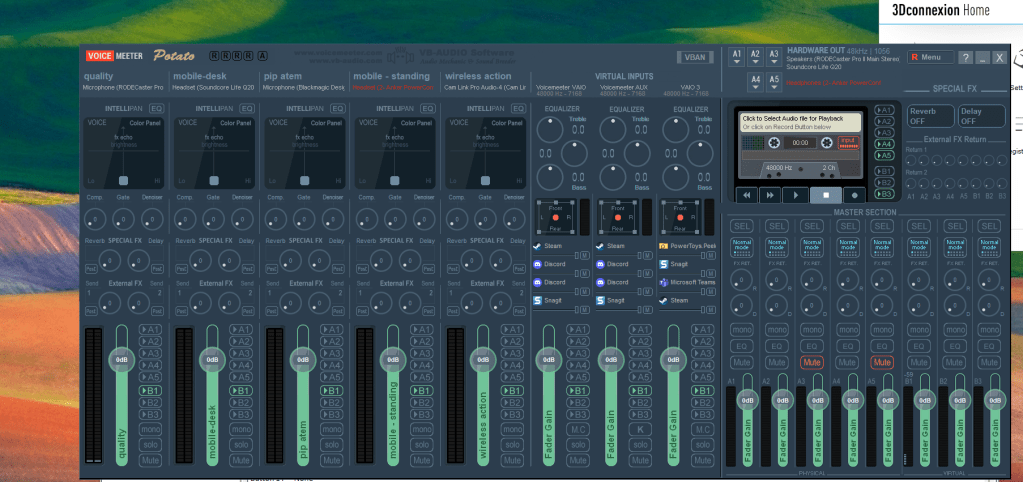Open A1 hardware output device dropdown
This screenshot has width=1023, height=482.
click(737, 57)
